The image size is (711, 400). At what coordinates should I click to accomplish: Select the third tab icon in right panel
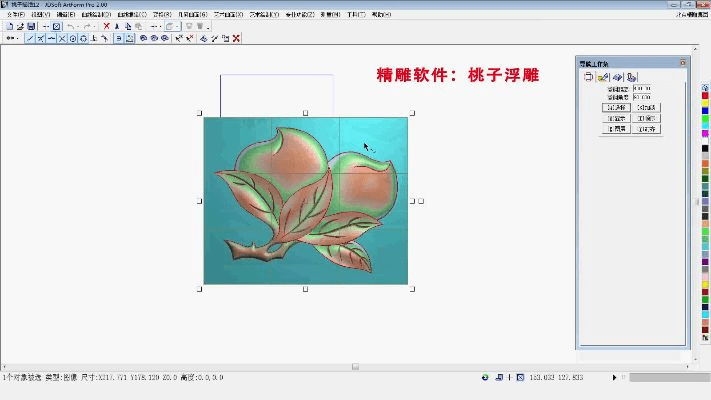tap(618, 77)
